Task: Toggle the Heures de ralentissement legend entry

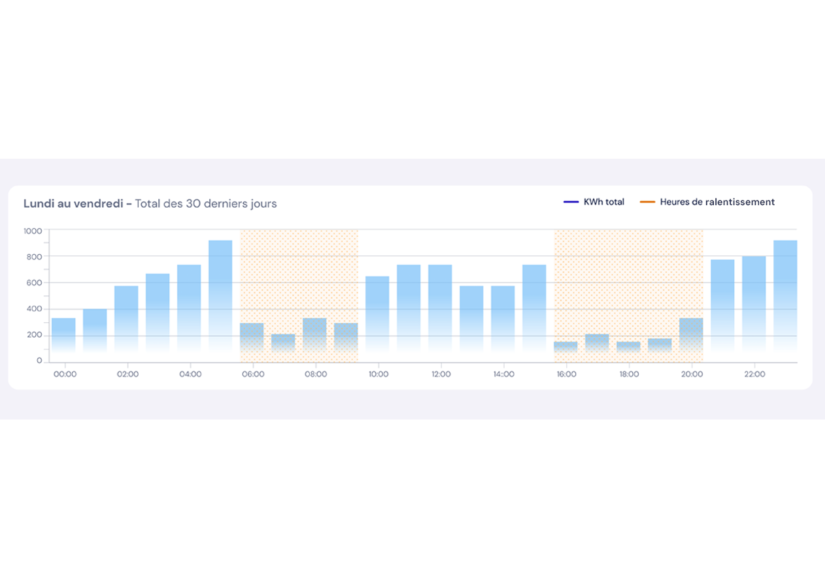Action: click(716, 202)
